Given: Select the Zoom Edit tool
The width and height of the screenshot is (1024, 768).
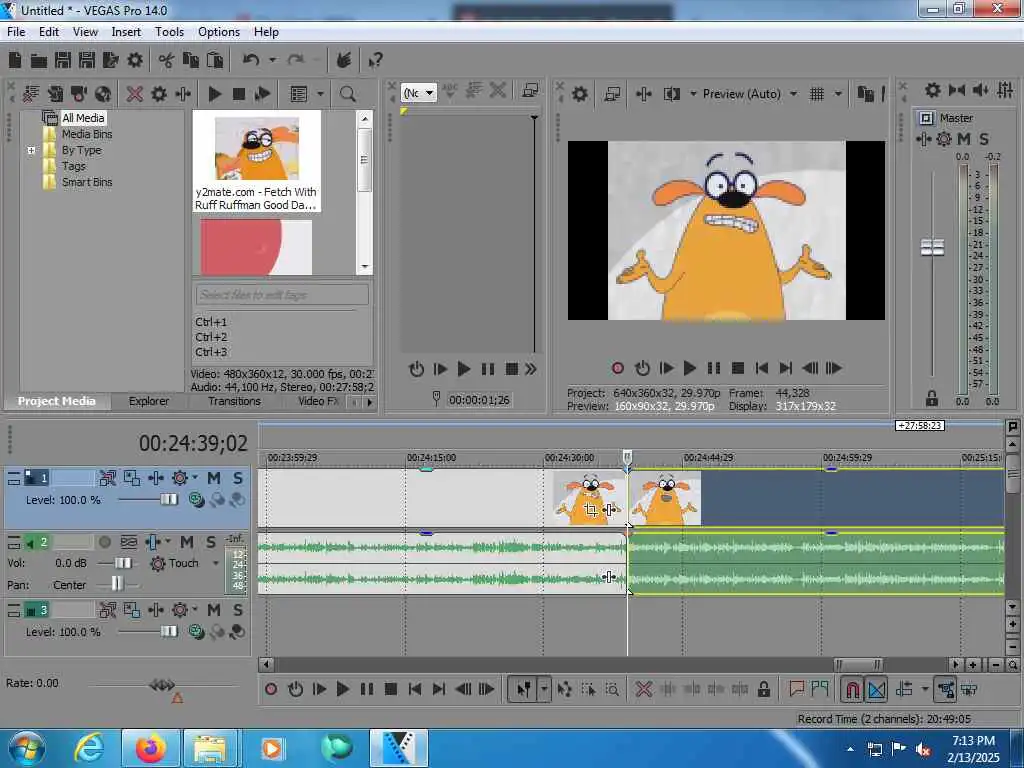Looking at the screenshot, I should coord(612,689).
